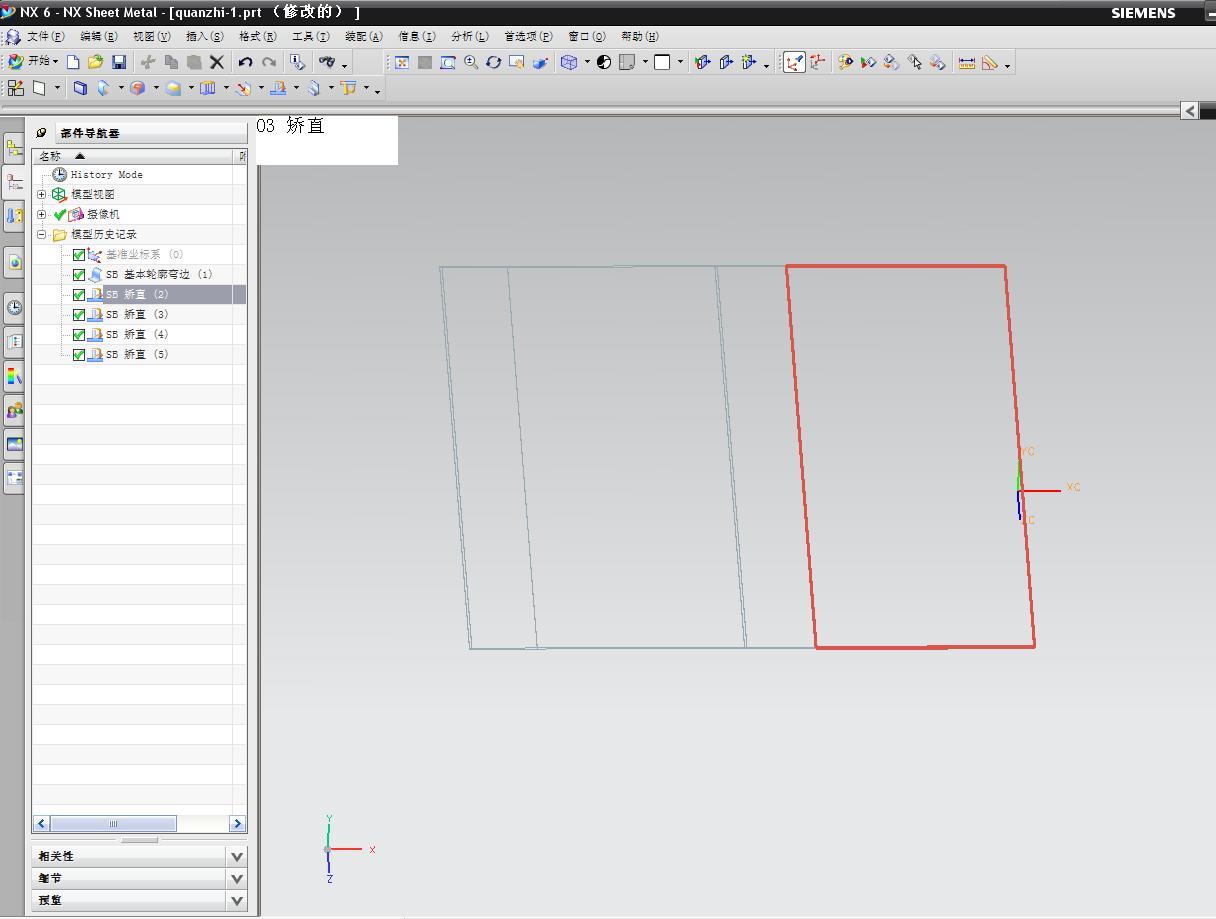This screenshot has height=919, width=1216.
Task: Uncheck SB 矫直 (3) feature checkbox
Action: coord(79,314)
